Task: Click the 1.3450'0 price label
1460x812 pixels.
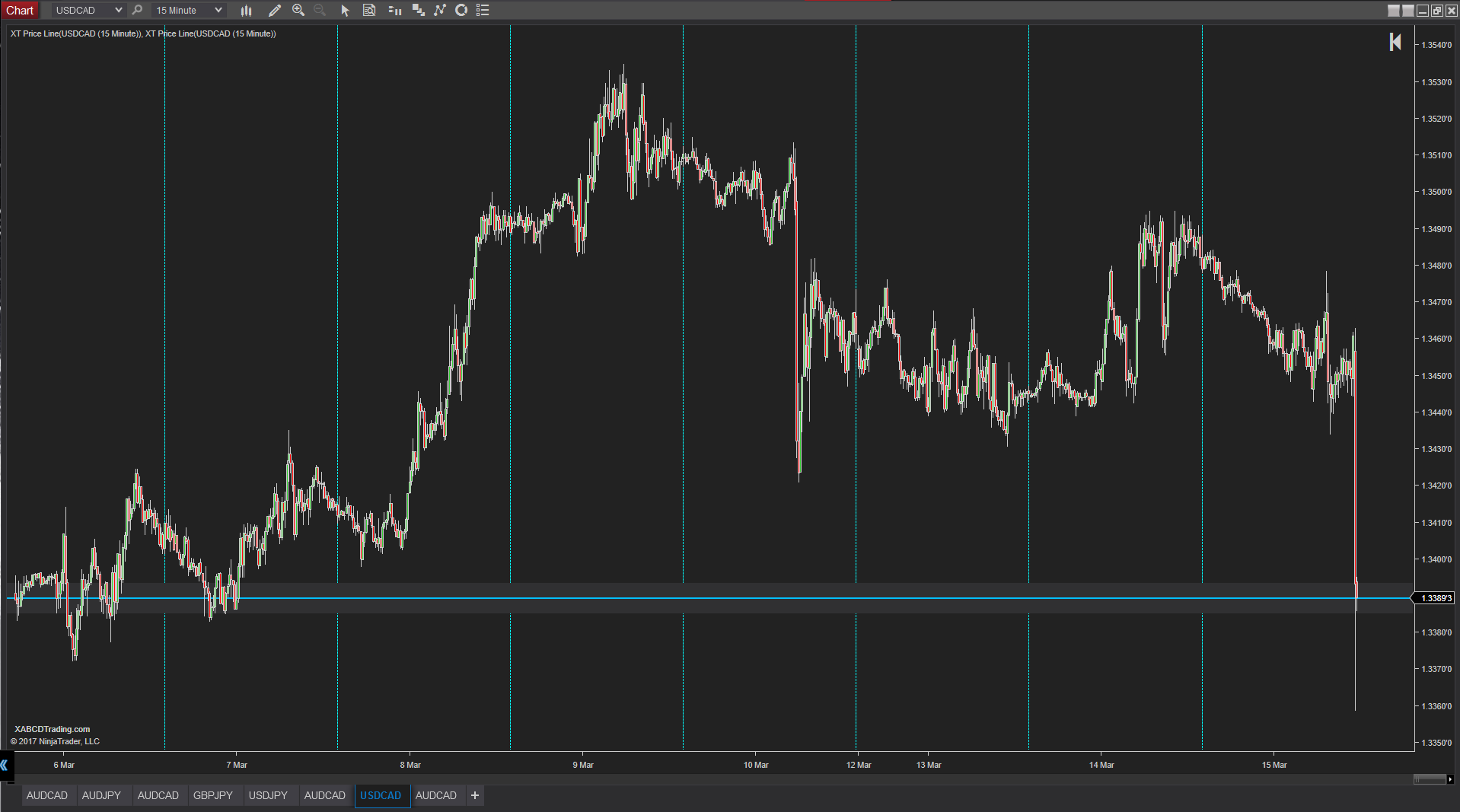Action: point(1436,376)
